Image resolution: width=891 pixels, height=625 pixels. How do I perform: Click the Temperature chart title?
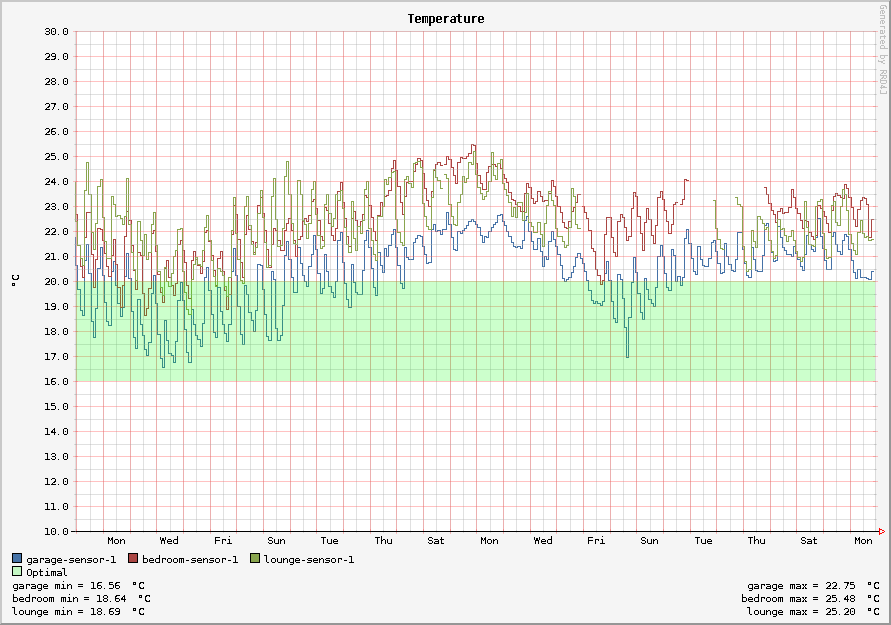pyautogui.click(x=446, y=19)
